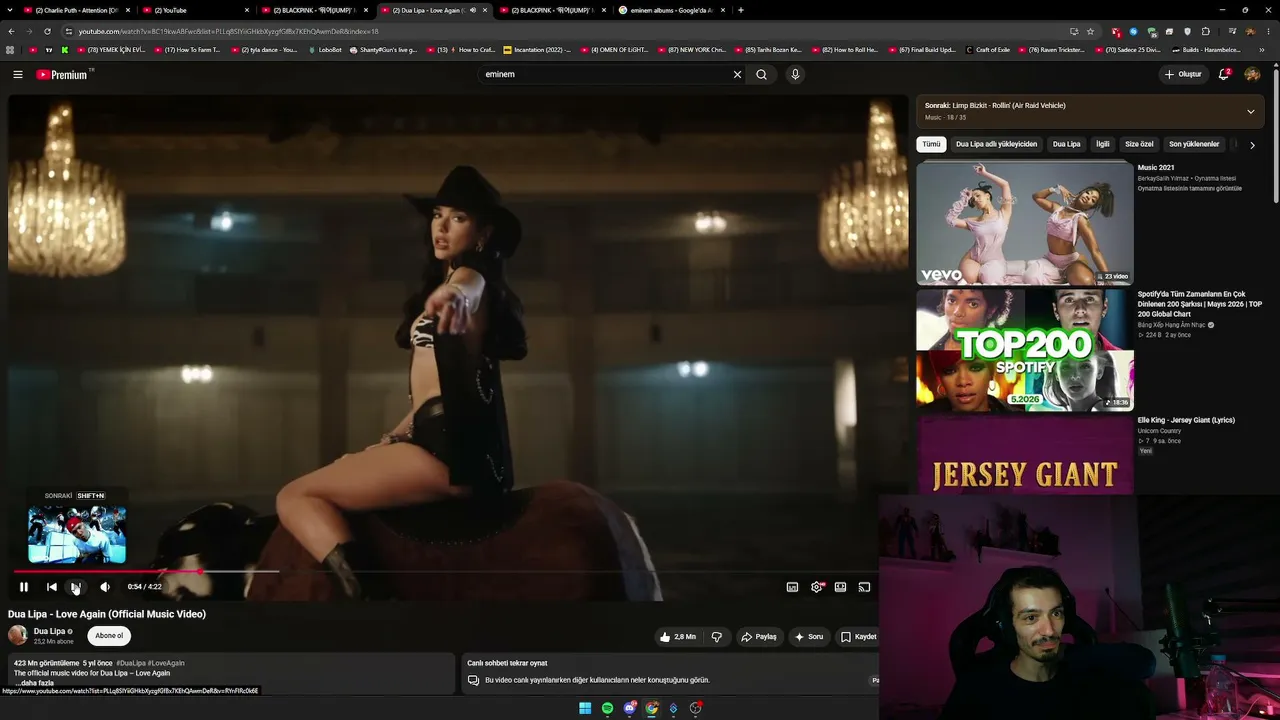Subscribe with the Abone ol button
Image resolution: width=1280 pixels, height=720 pixels.
[x=109, y=635]
